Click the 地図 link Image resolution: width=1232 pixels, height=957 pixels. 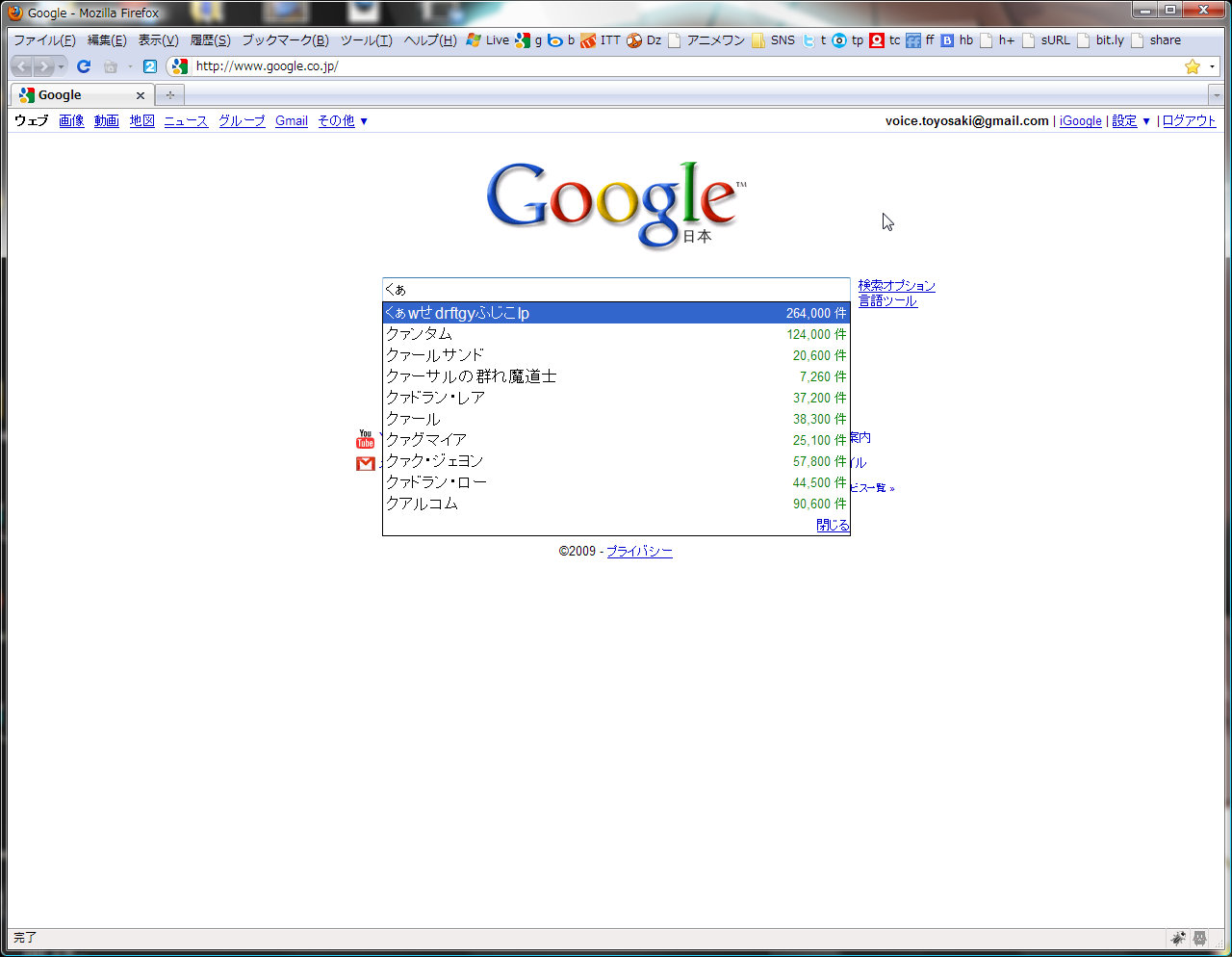(142, 121)
